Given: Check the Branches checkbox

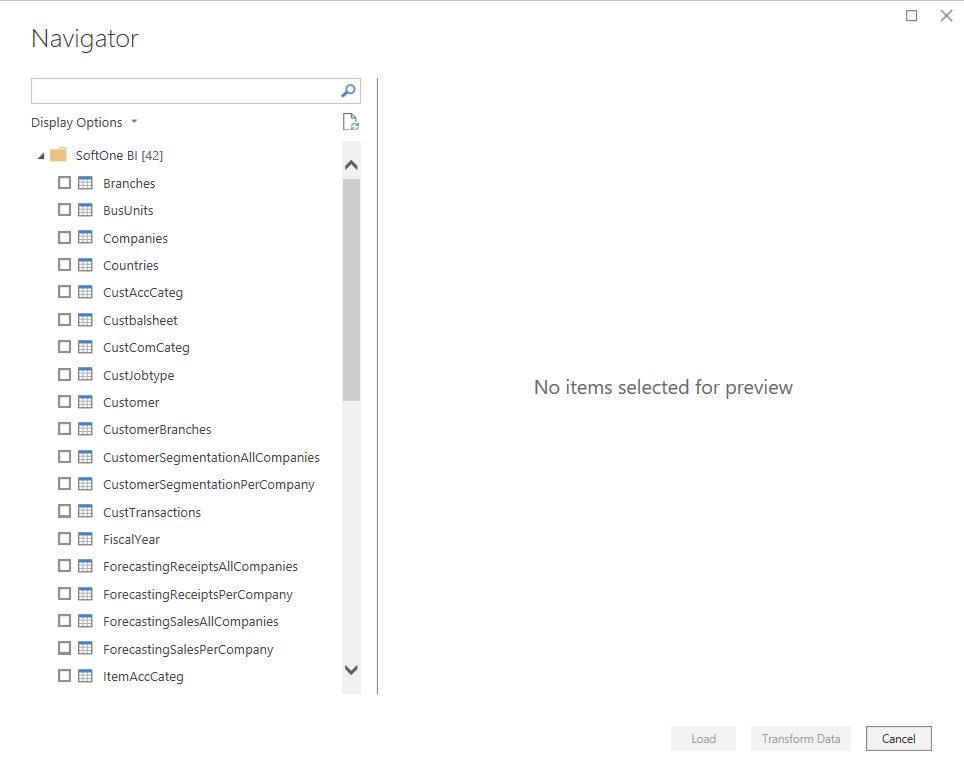Looking at the screenshot, I should (64, 183).
